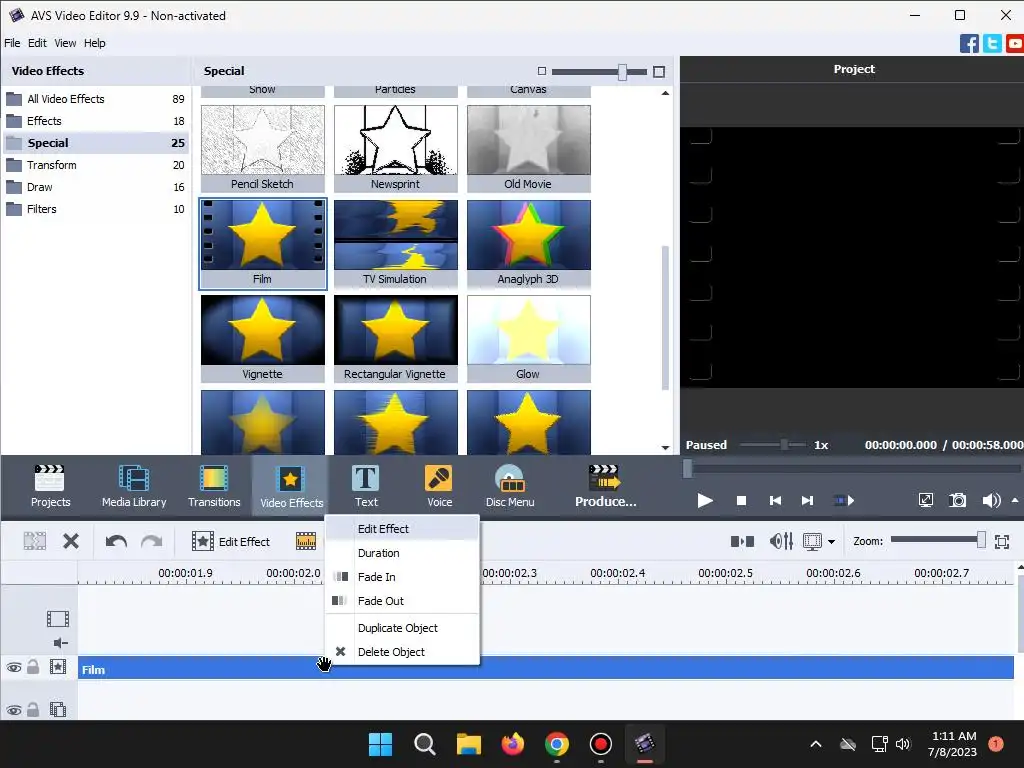Open the Projects section
1024x768 pixels.
click(50, 486)
